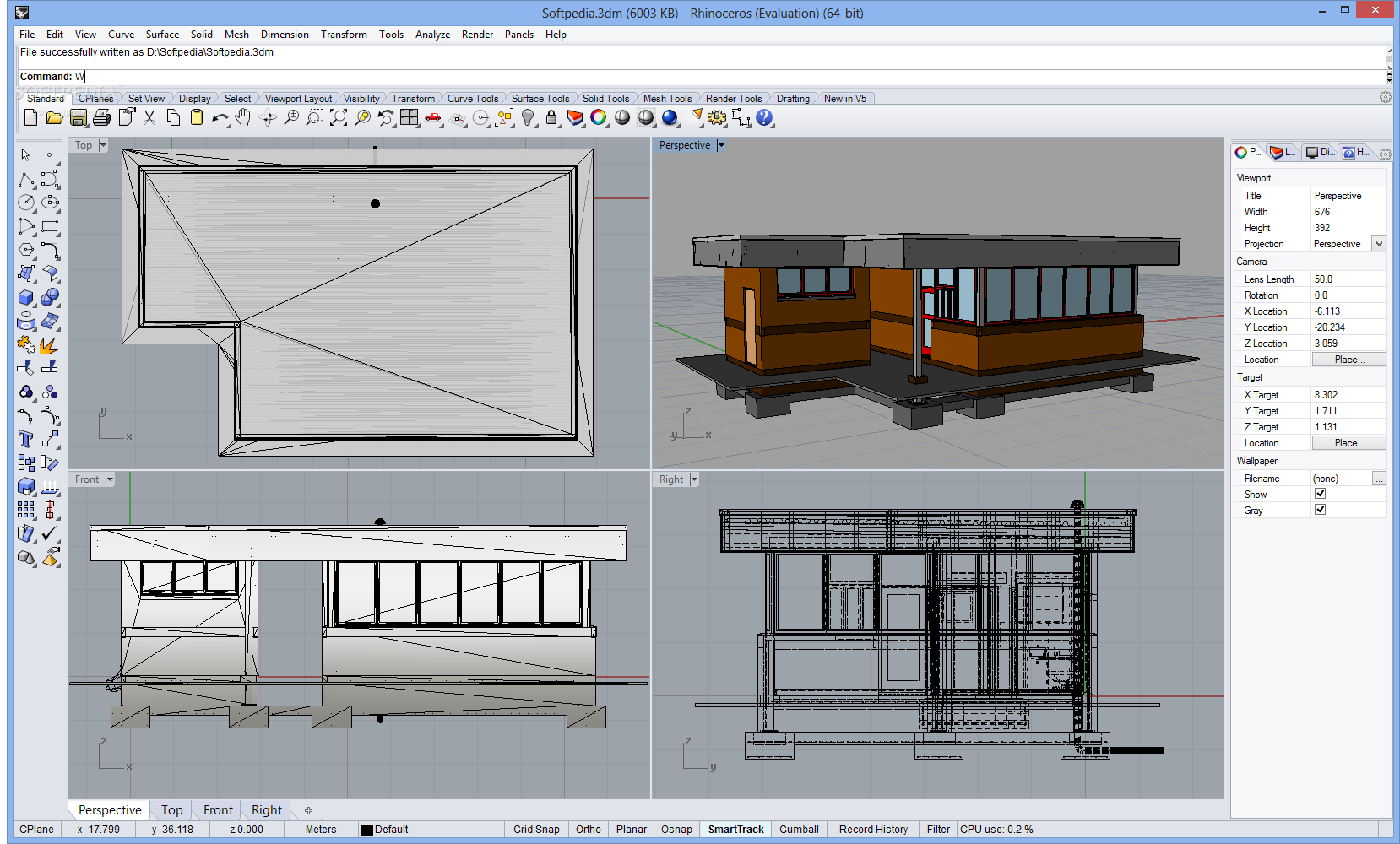Click the Default layer black color swatch
This screenshot has height=844, width=1400.
point(367,830)
